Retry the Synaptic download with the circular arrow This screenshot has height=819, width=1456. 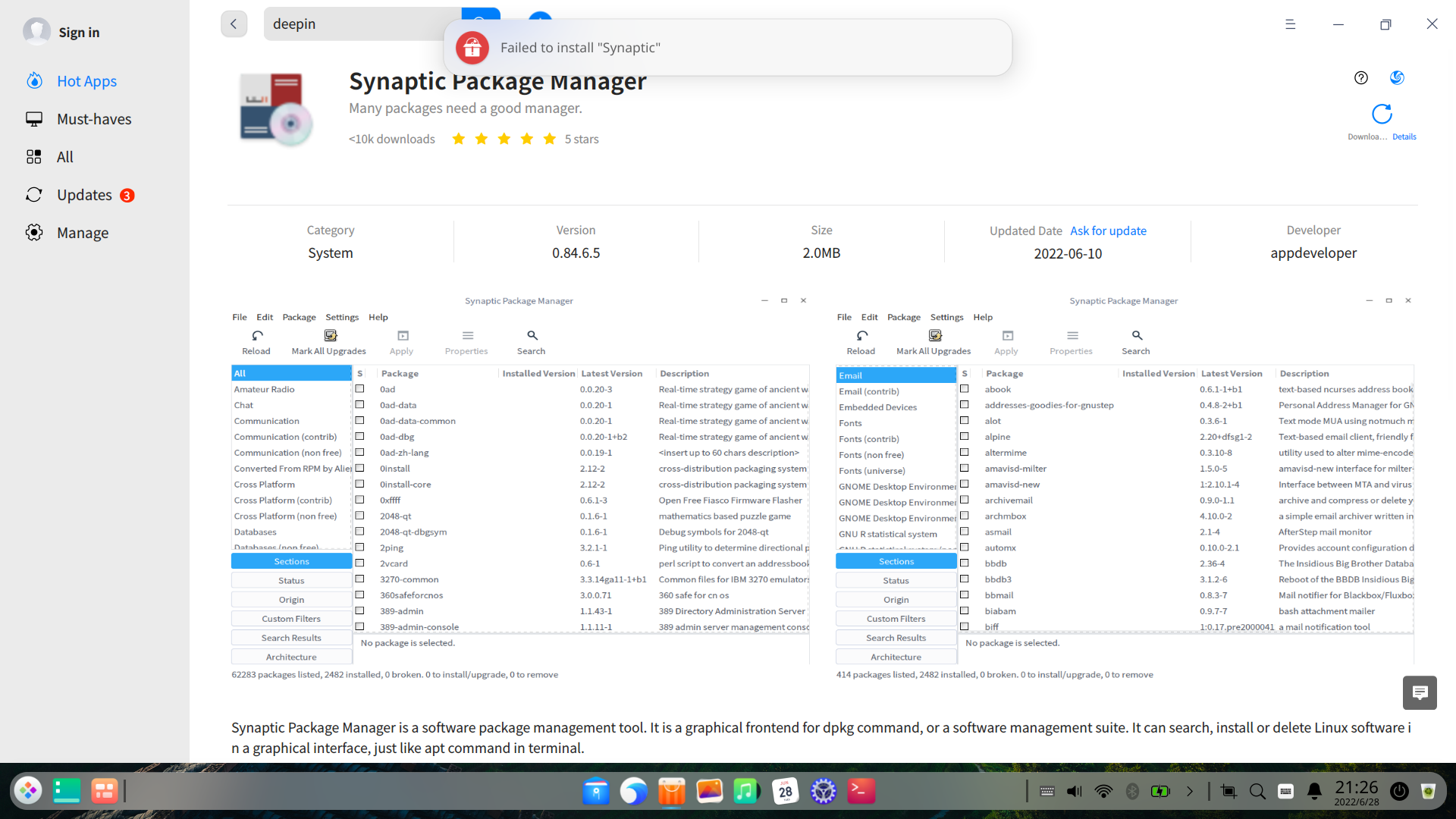click(x=1382, y=114)
